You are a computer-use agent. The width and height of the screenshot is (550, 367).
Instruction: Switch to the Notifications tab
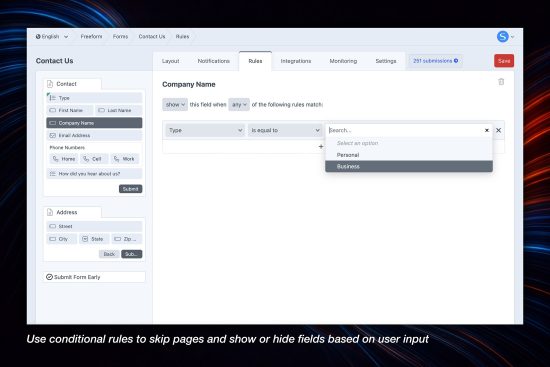[214, 61]
